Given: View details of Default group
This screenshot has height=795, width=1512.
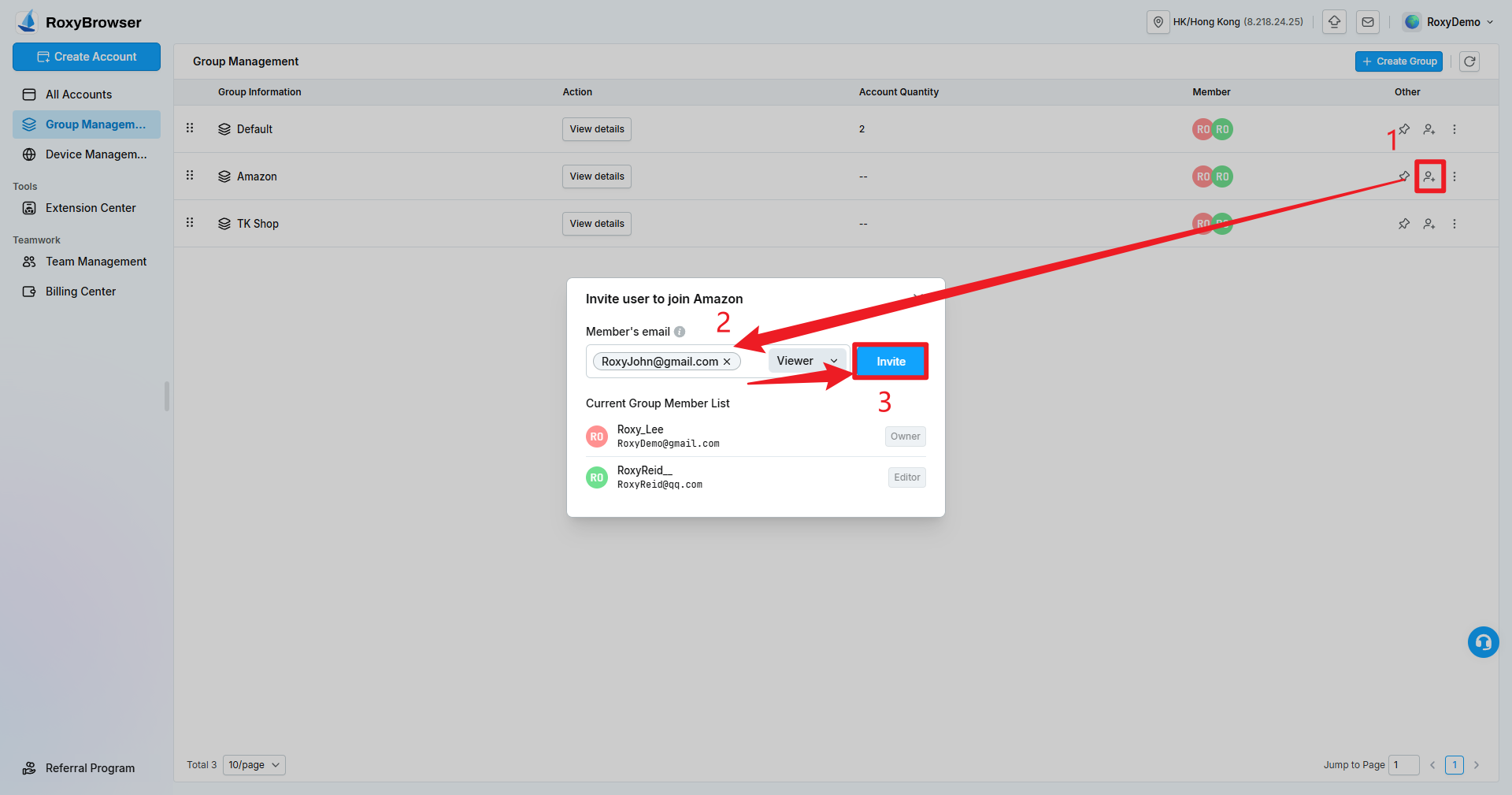Looking at the screenshot, I should coord(597,129).
